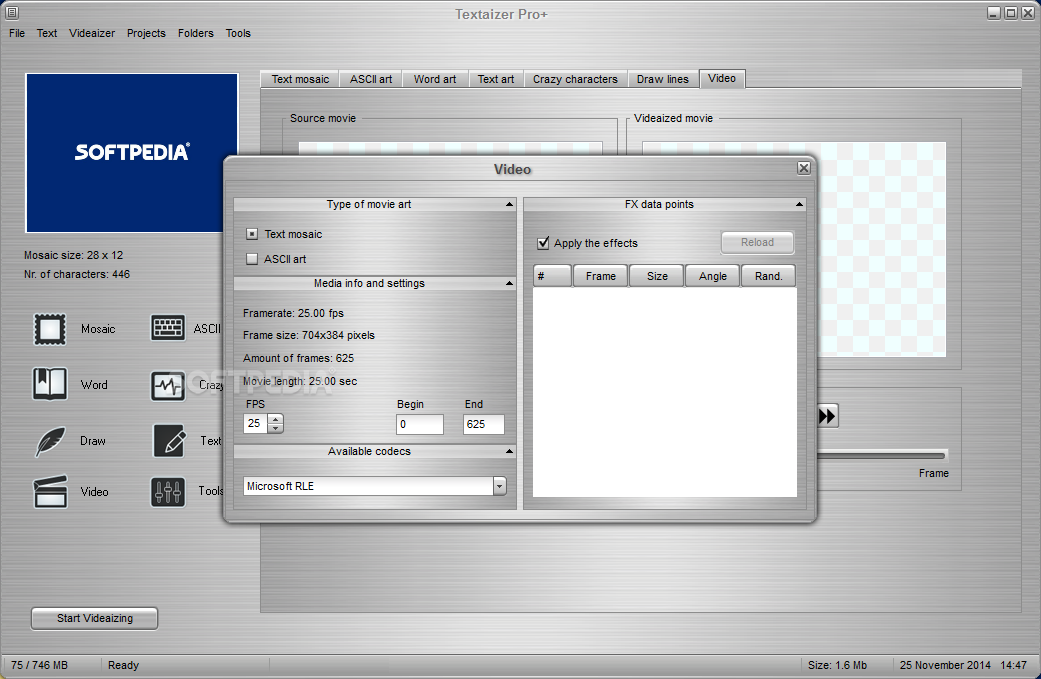This screenshot has width=1041, height=679.
Task: Click the Size column header
Action: [x=657, y=276]
